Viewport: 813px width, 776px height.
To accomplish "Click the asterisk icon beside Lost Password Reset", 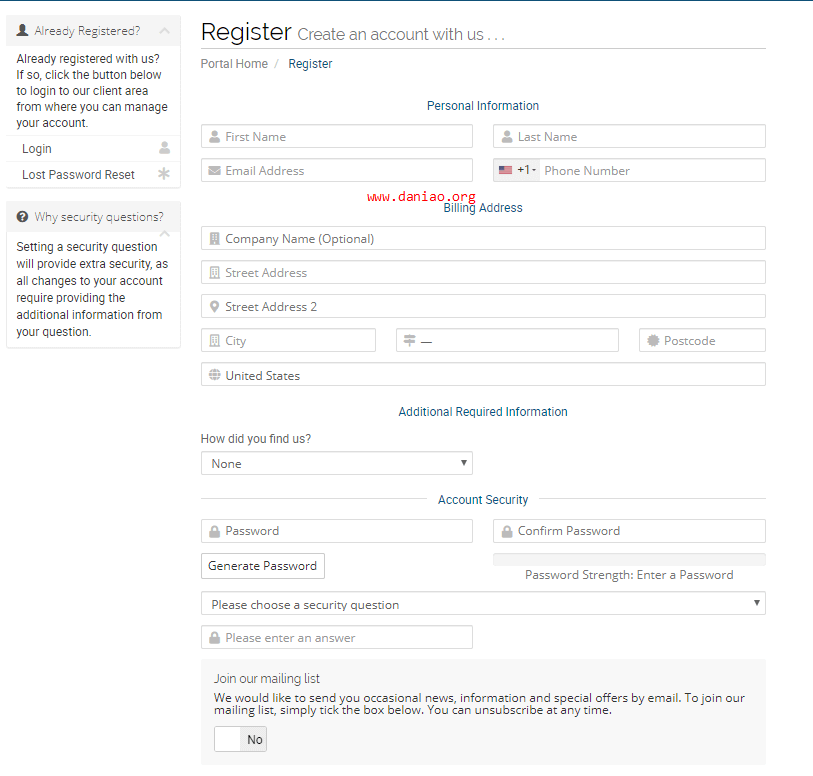I will tap(165, 174).
